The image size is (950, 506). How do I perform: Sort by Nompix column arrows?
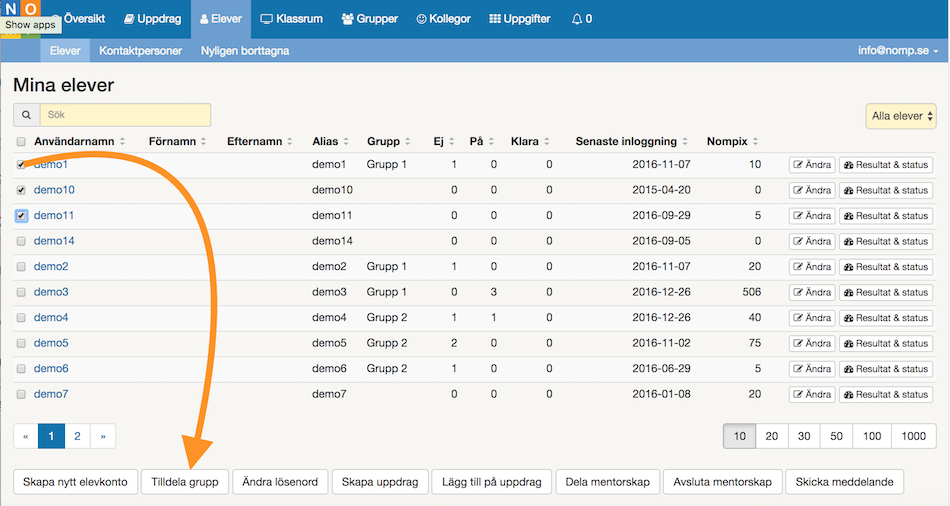[753, 142]
